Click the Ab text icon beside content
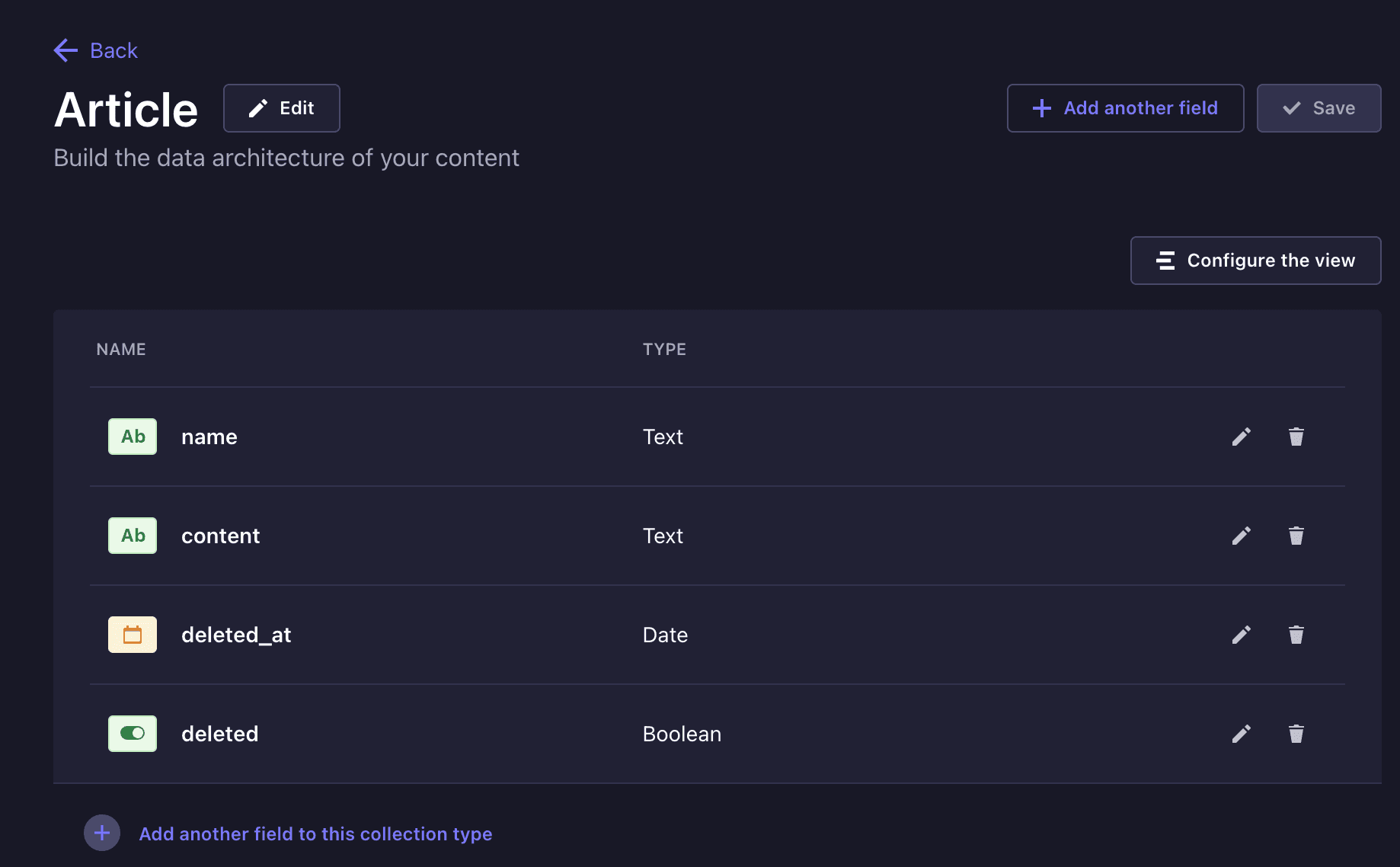This screenshot has height=867, width=1400. click(133, 536)
